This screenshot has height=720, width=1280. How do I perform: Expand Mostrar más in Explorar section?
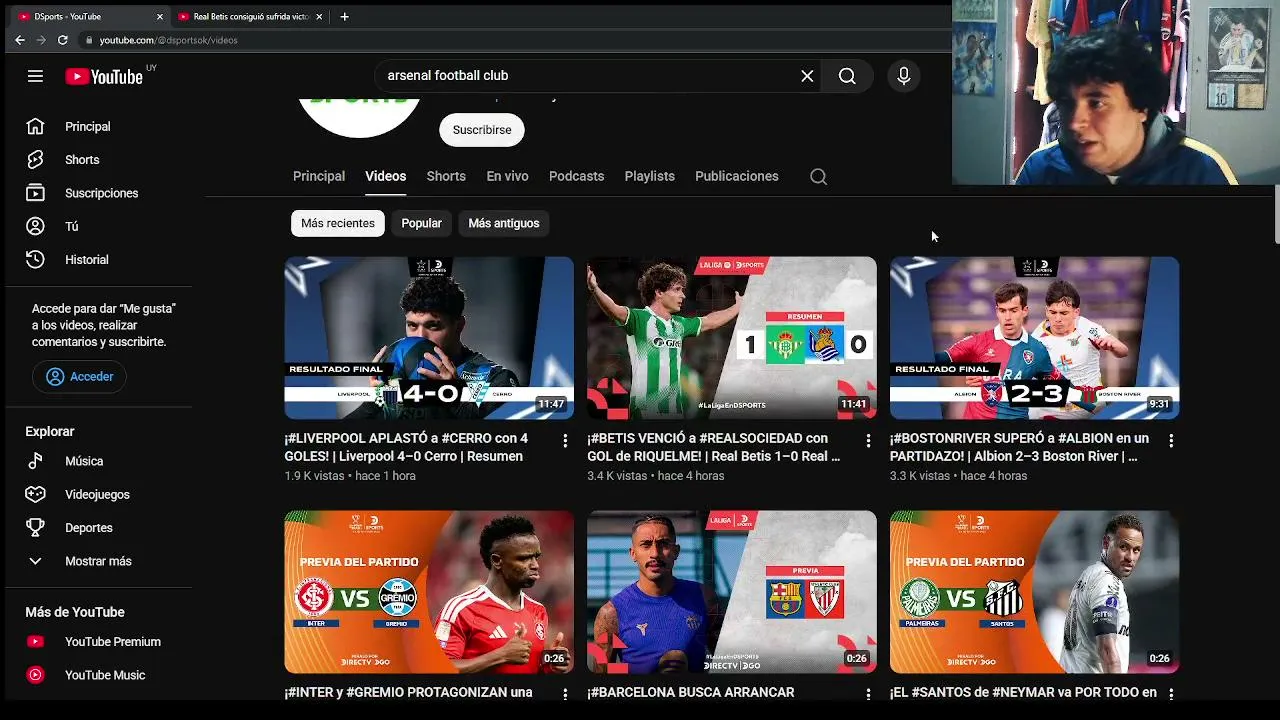click(98, 561)
